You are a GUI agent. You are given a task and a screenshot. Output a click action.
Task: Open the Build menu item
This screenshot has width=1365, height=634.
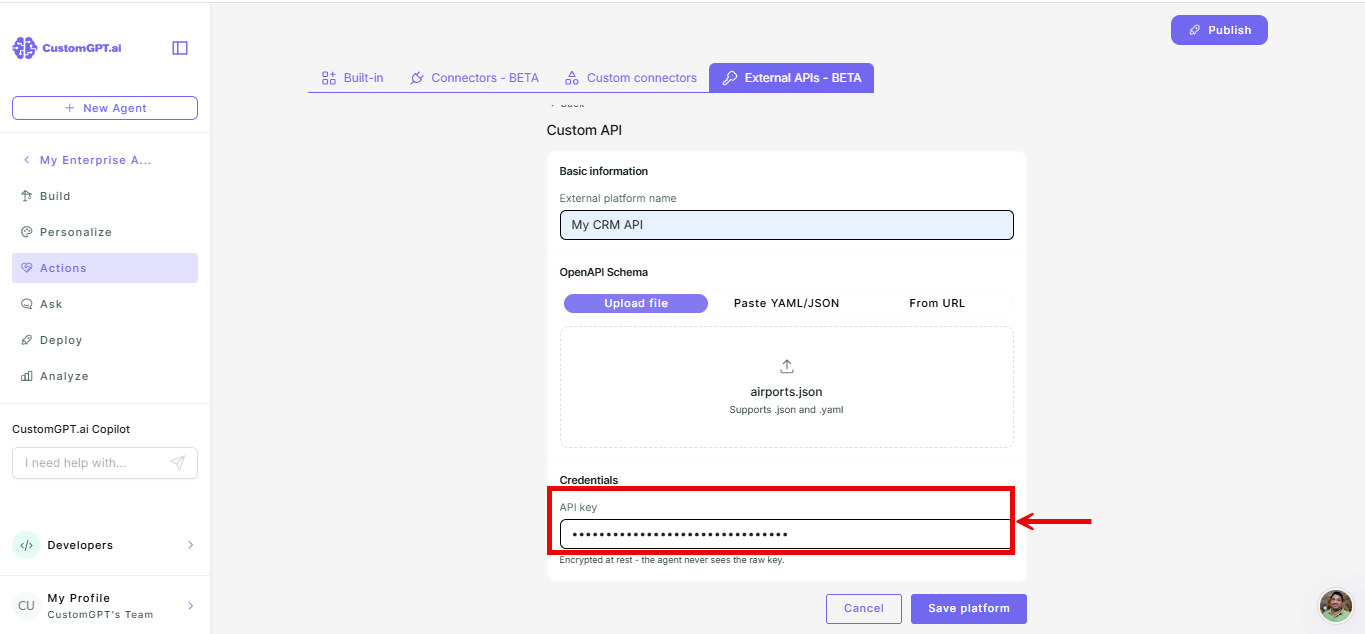click(105, 196)
